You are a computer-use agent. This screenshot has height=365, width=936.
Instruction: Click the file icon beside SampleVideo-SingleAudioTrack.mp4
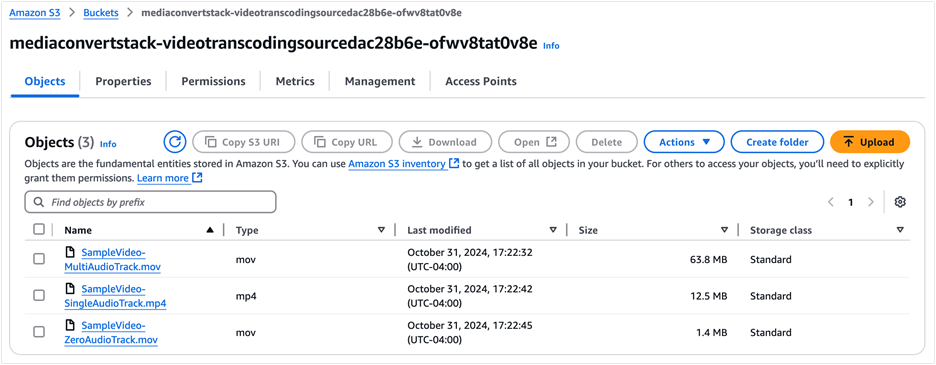pyautogui.click(x=70, y=289)
